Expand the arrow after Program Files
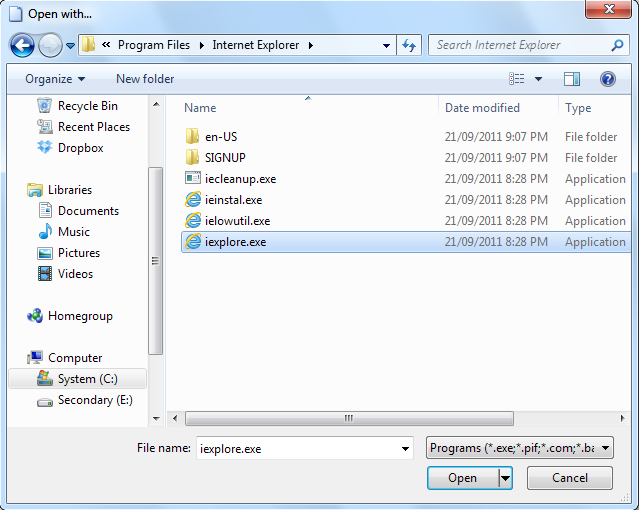 [201, 46]
